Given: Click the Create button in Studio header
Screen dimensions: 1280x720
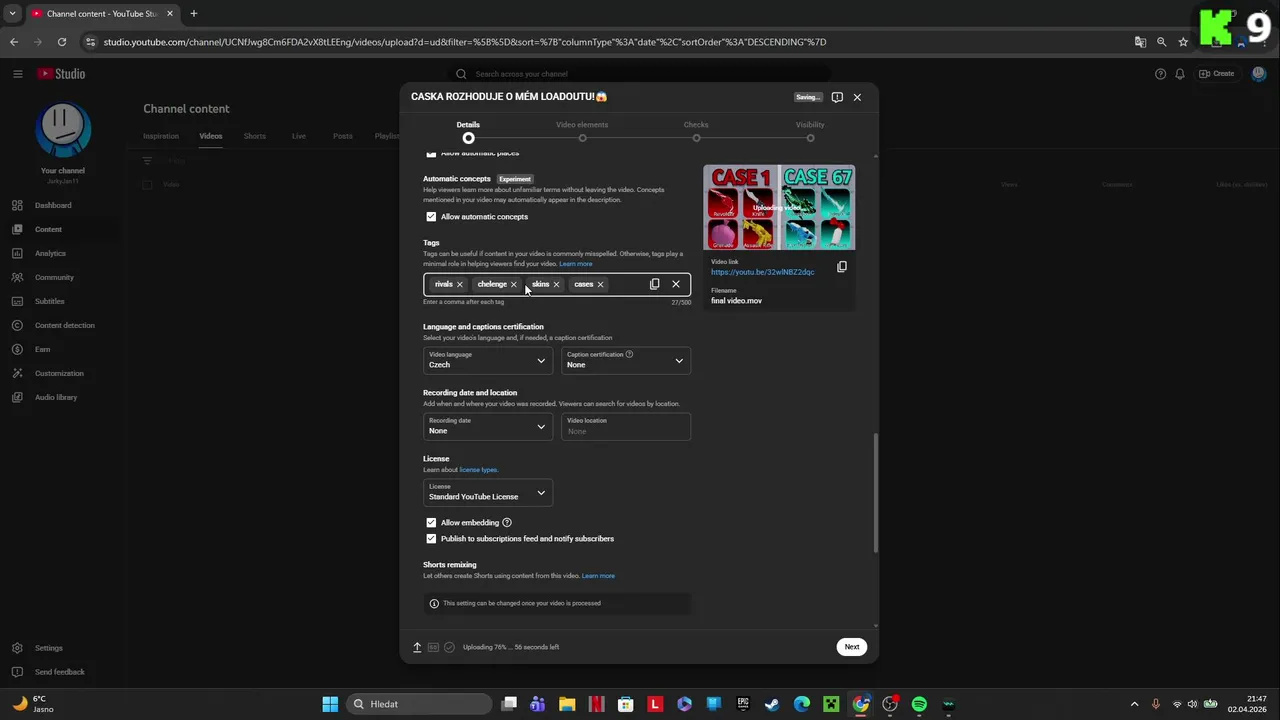Looking at the screenshot, I should 1217,74.
